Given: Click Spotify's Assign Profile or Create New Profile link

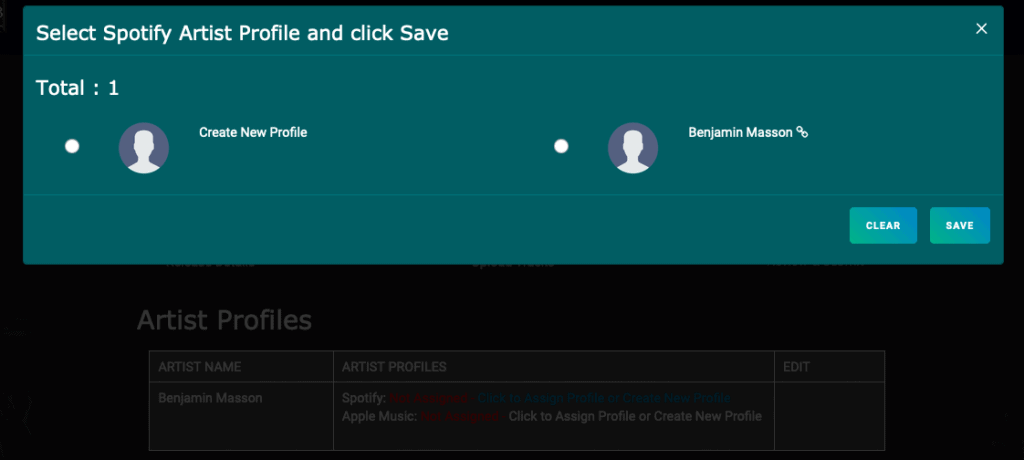Looking at the screenshot, I should pos(604,398).
